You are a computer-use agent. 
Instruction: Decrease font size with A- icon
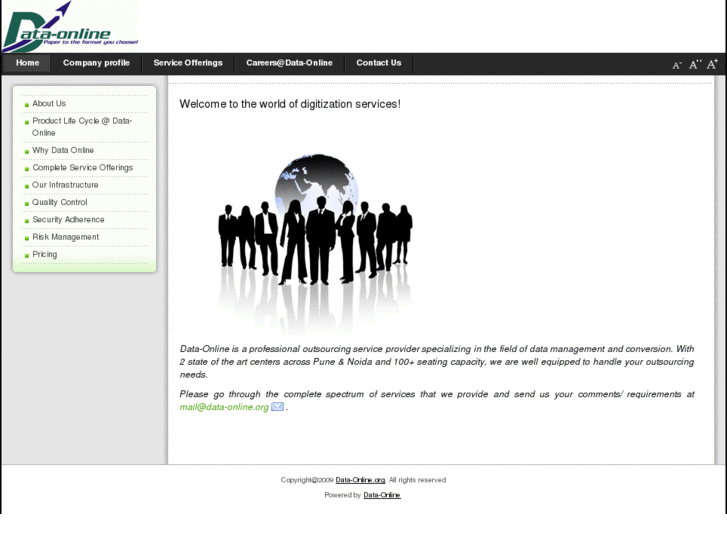click(x=677, y=65)
